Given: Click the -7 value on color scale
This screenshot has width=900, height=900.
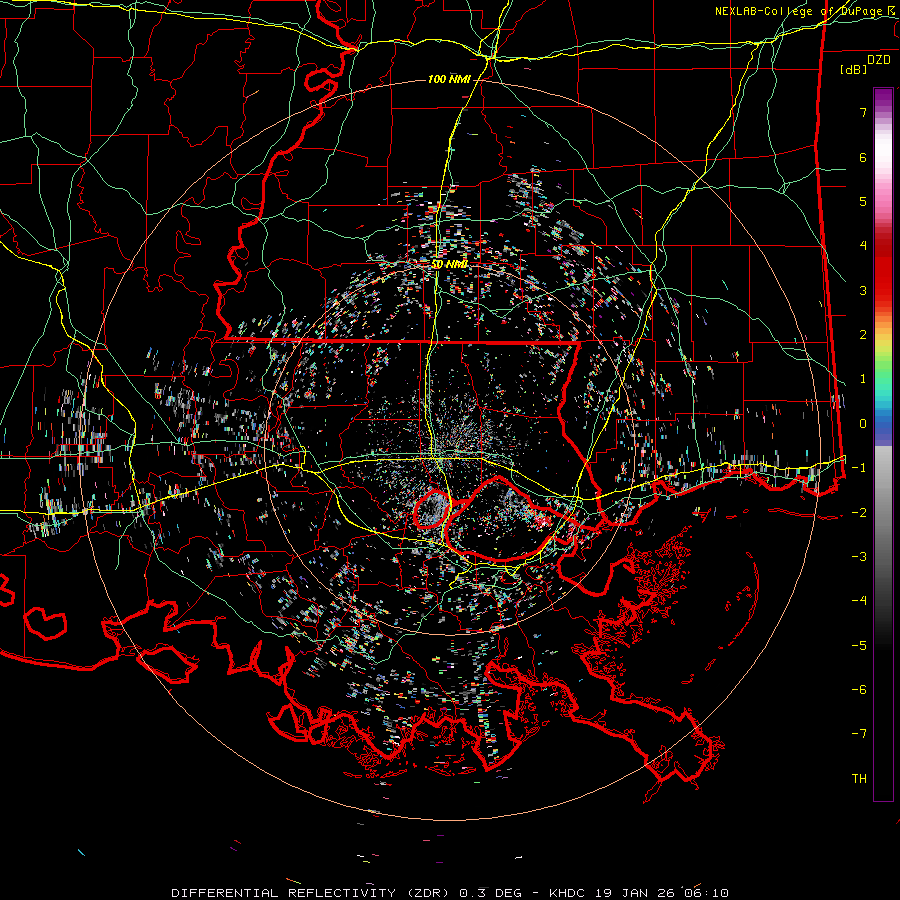Looking at the screenshot, I should click(x=859, y=734).
